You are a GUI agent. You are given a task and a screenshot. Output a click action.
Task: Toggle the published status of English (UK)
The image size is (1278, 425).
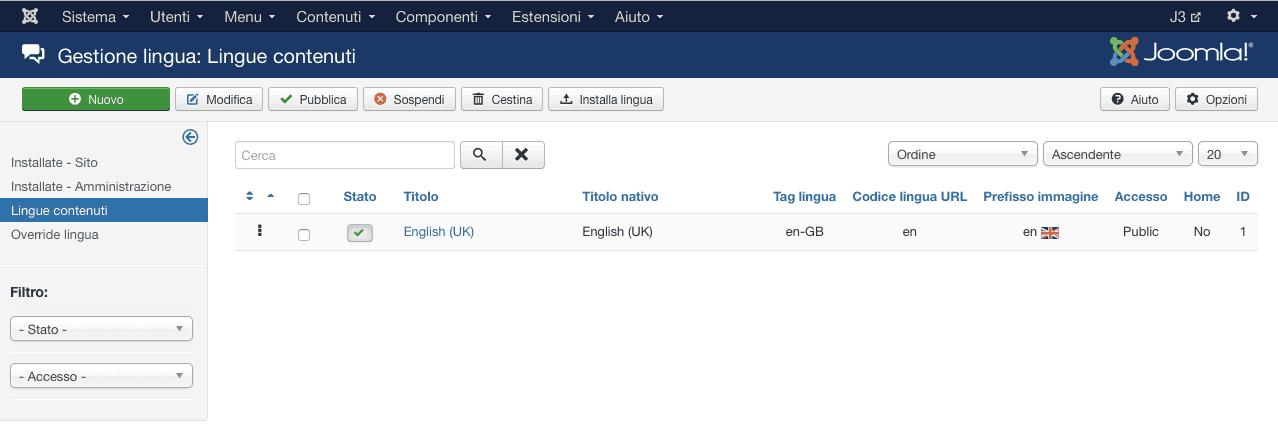point(359,232)
